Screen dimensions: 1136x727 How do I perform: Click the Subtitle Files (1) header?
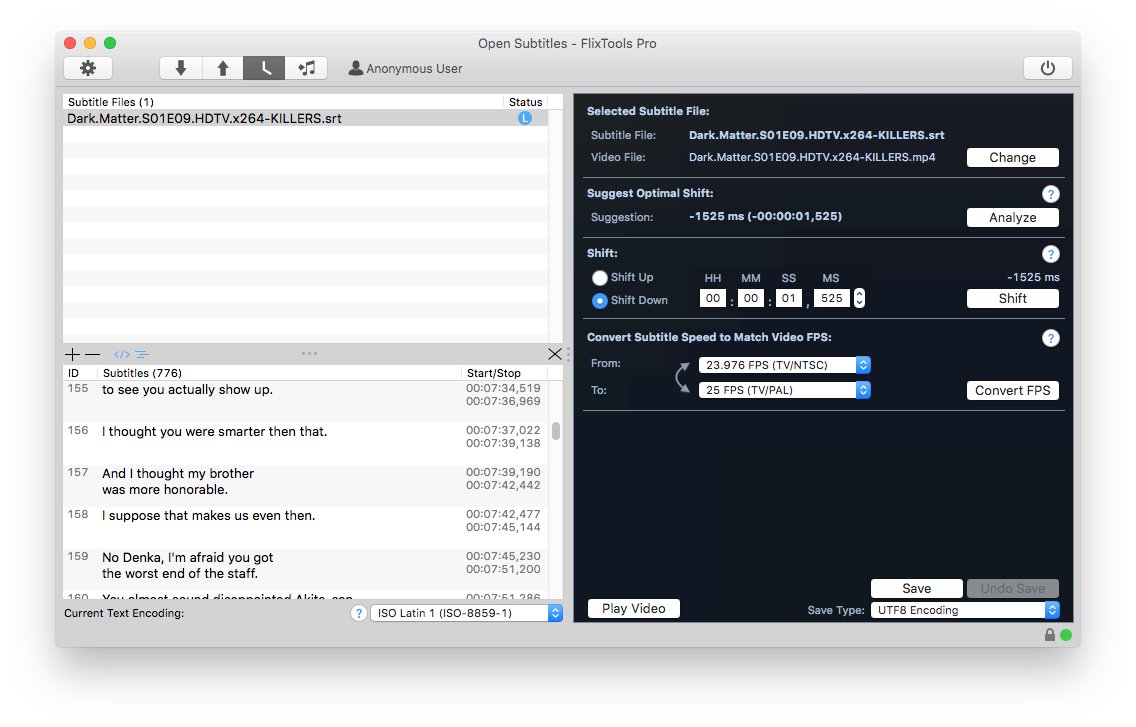[x=283, y=102]
